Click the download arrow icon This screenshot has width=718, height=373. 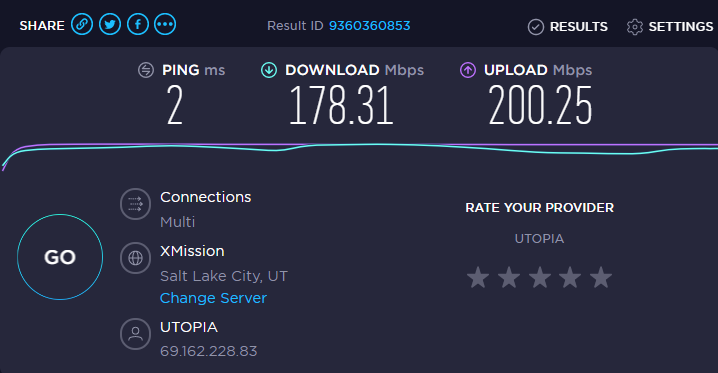point(269,70)
